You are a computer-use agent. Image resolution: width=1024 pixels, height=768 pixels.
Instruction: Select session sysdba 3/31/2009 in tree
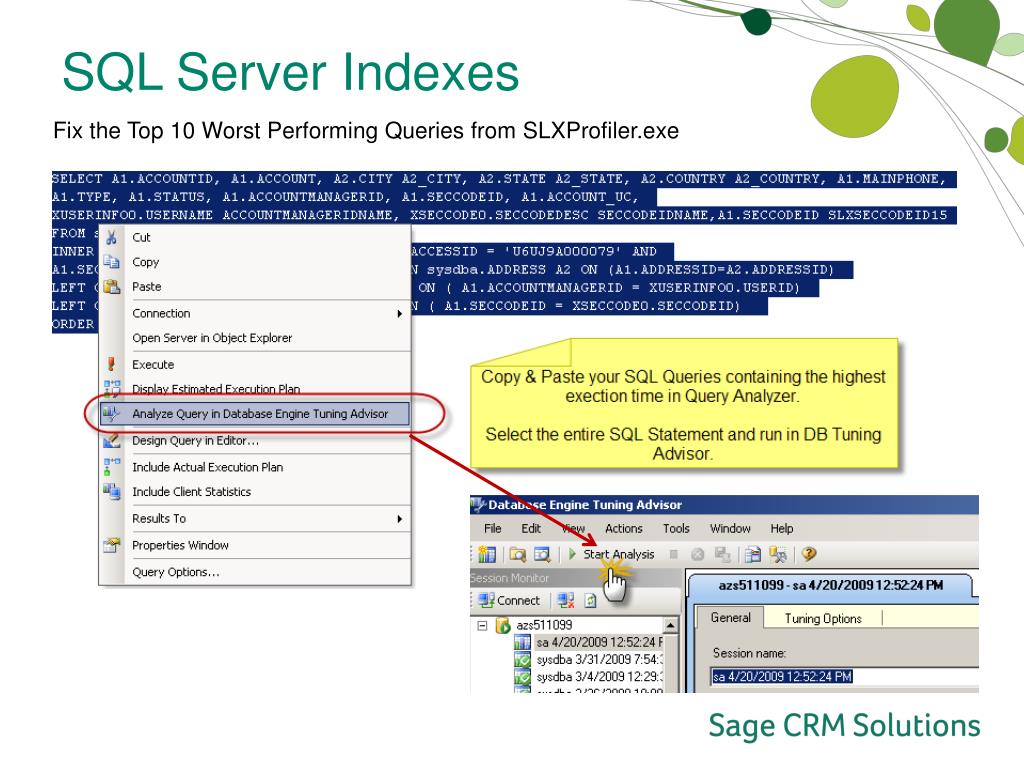[599, 660]
